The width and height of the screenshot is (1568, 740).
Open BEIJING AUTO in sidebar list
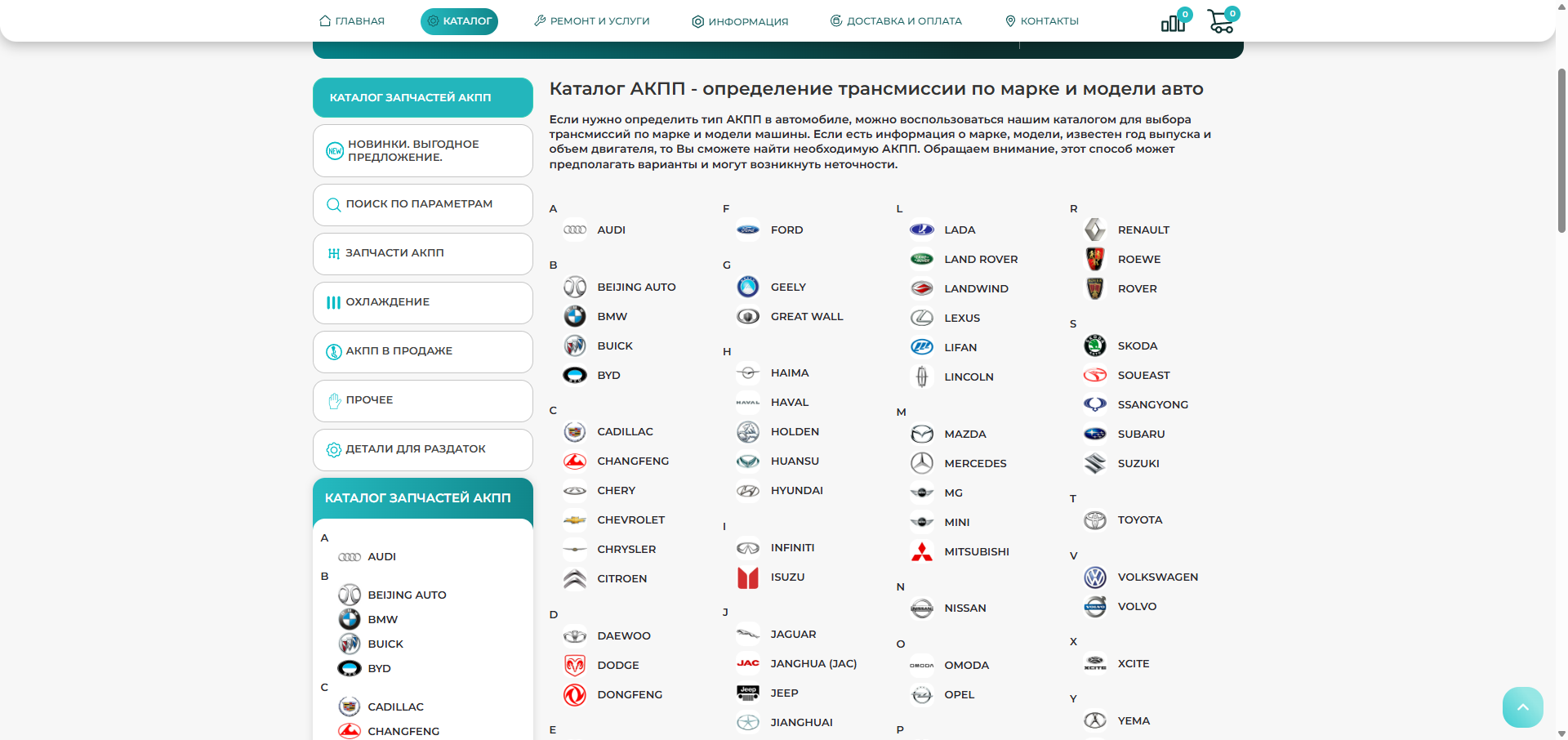click(x=407, y=595)
